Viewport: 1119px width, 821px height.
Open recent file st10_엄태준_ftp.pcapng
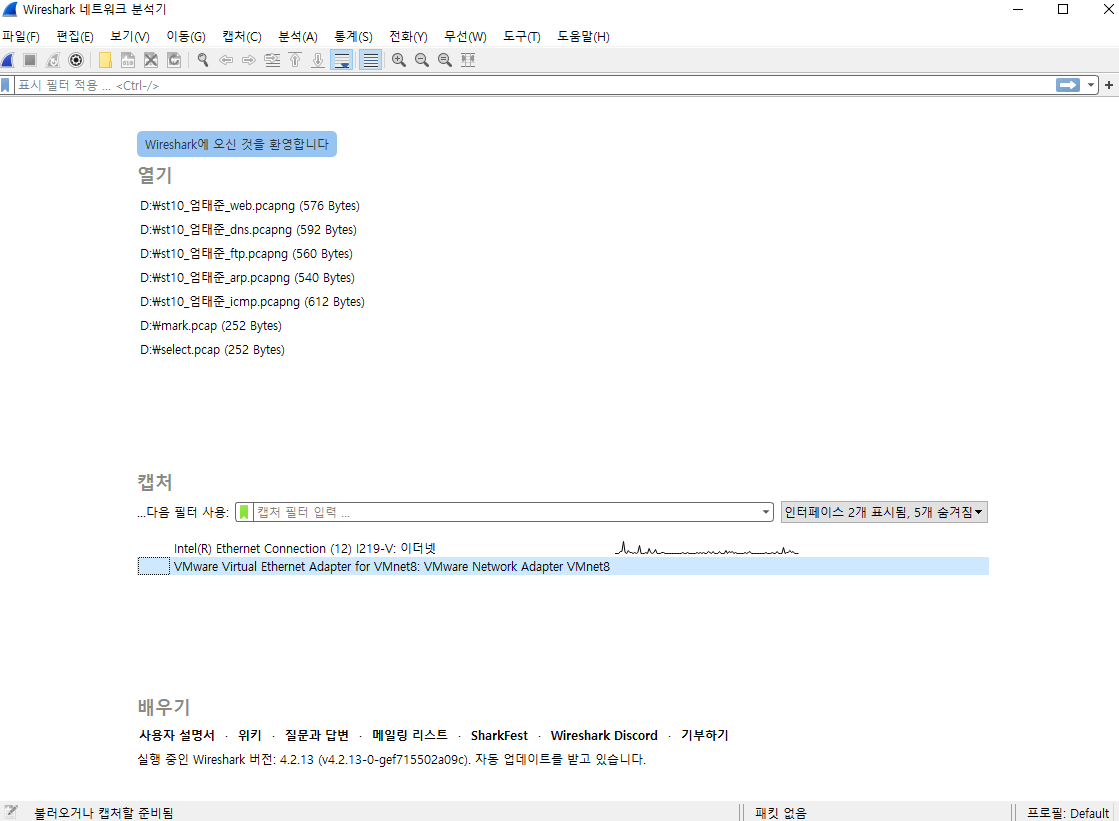coord(246,253)
